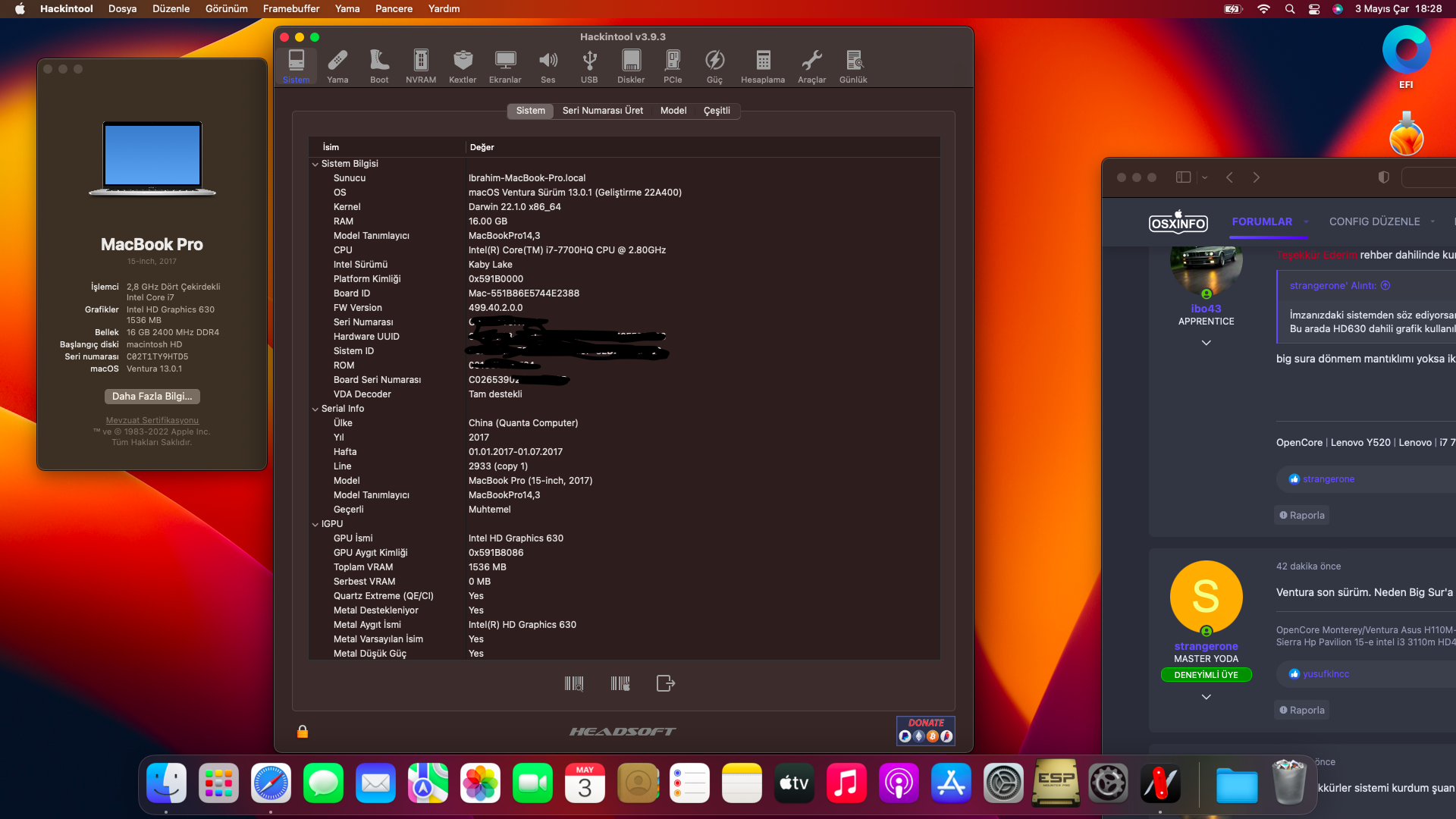Switch to the Seri Numarası Üret tab

(602, 111)
